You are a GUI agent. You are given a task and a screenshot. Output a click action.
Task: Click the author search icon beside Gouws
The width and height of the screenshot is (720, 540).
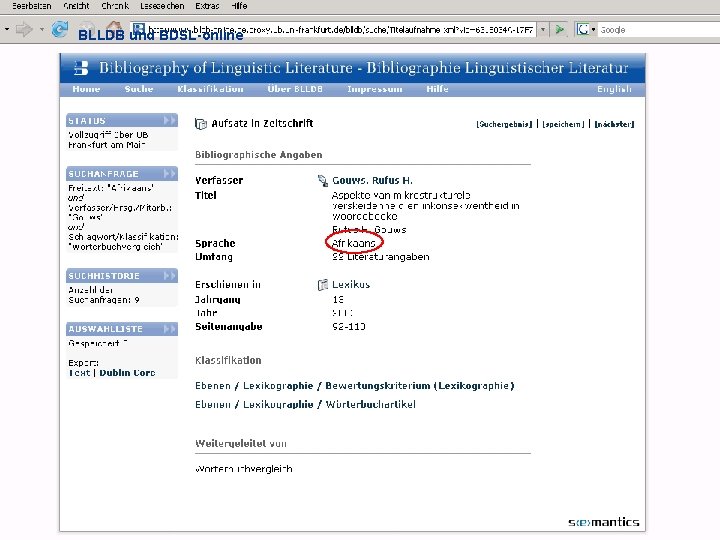tap(323, 180)
